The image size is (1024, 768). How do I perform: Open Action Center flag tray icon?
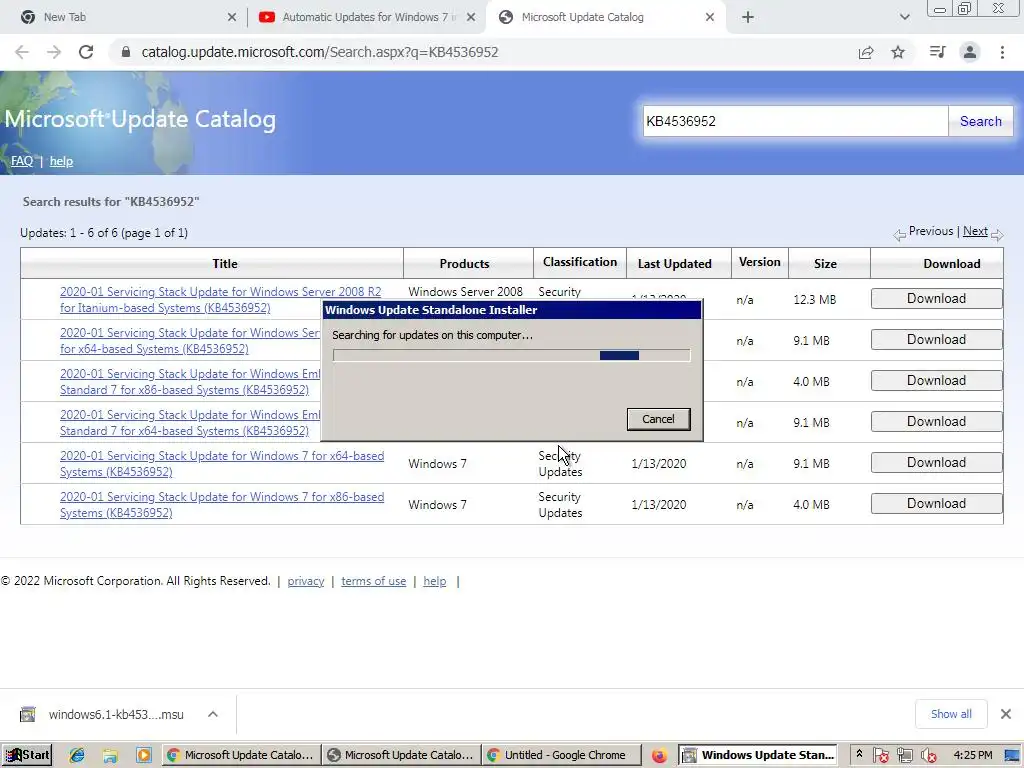pos(880,756)
